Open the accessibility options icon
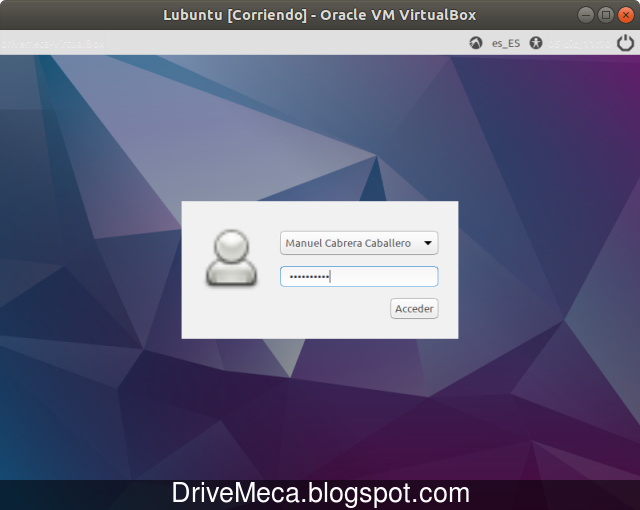This screenshot has height=510, width=640. click(x=536, y=43)
